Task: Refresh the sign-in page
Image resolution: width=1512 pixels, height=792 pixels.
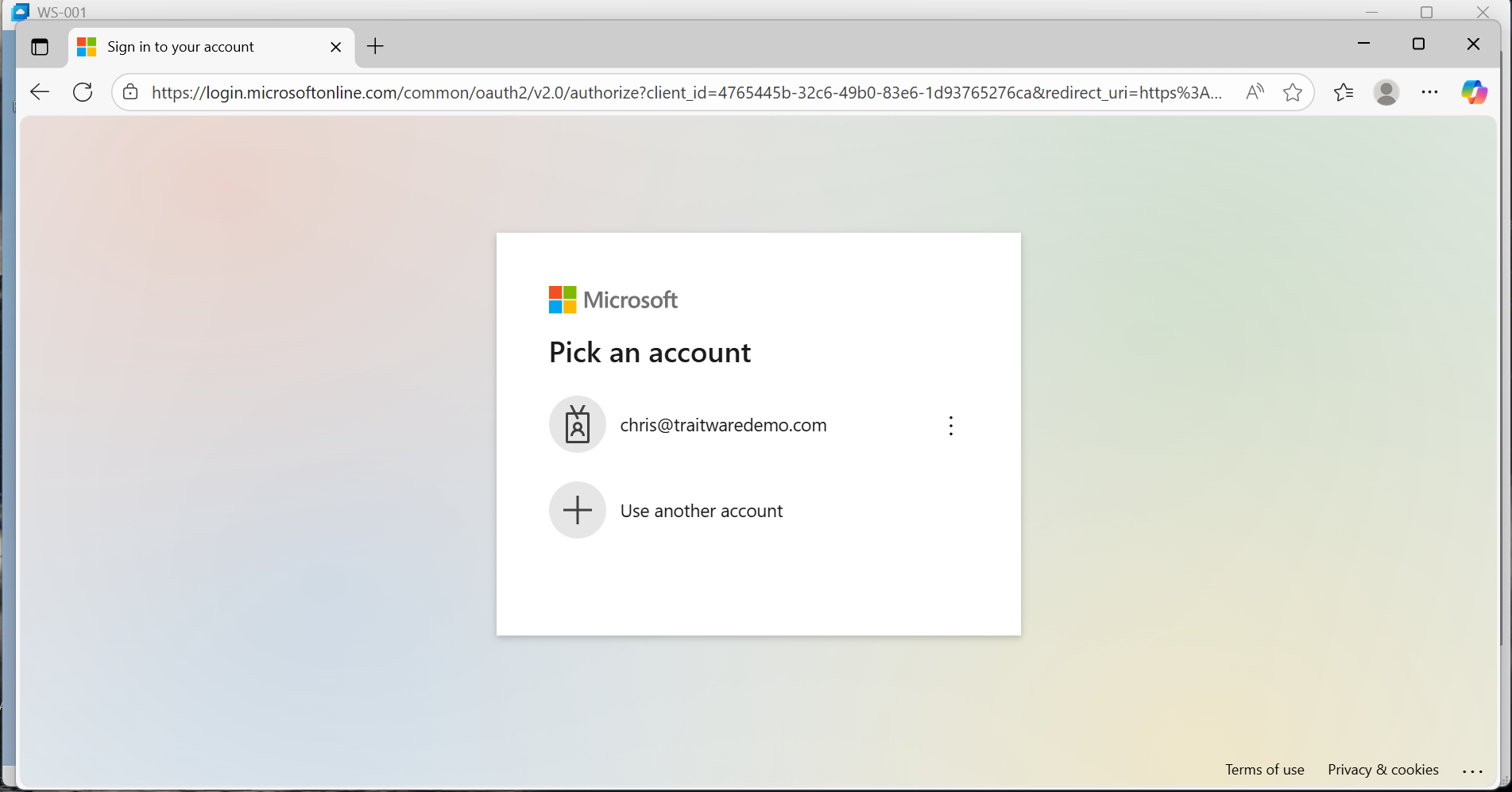Action: click(x=83, y=92)
